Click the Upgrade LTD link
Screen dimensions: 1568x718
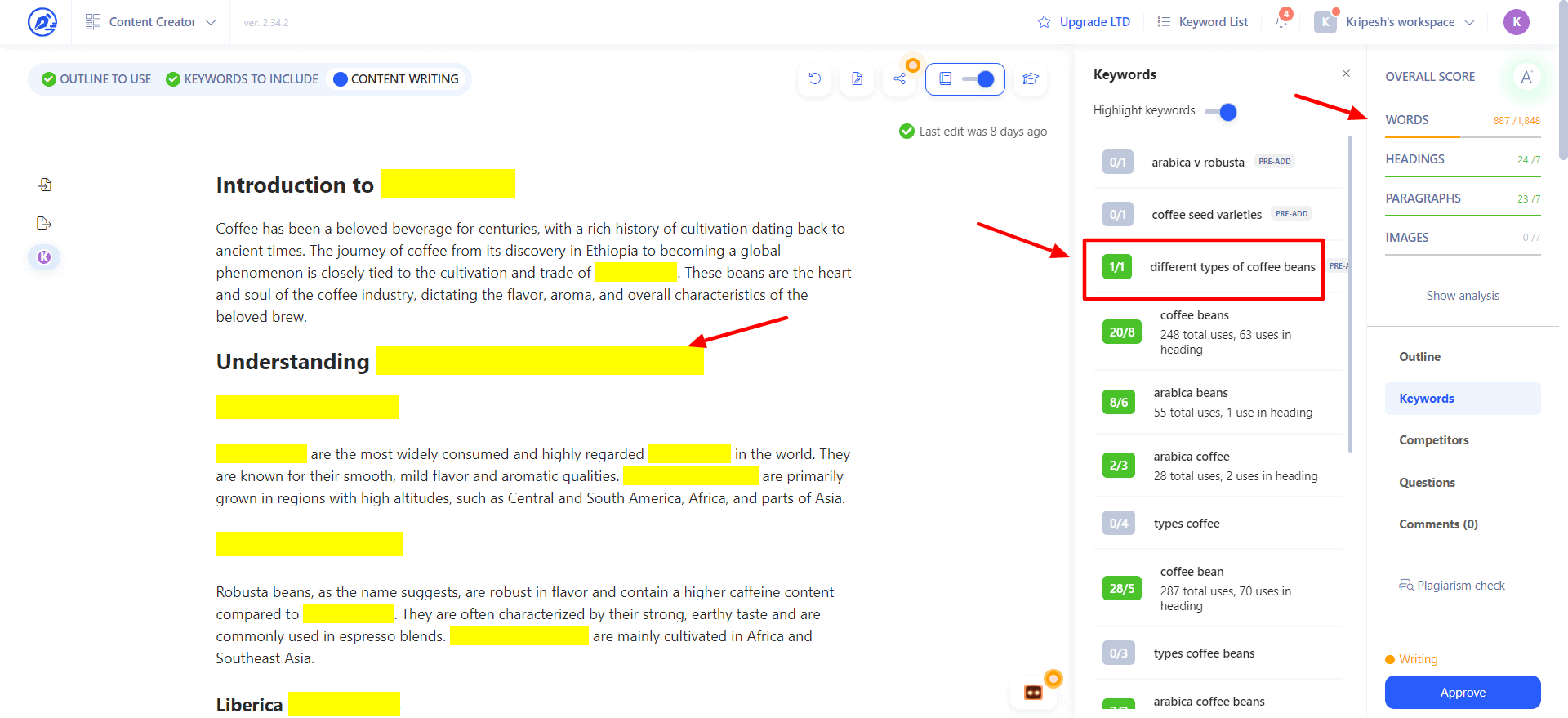point(1084,22)
